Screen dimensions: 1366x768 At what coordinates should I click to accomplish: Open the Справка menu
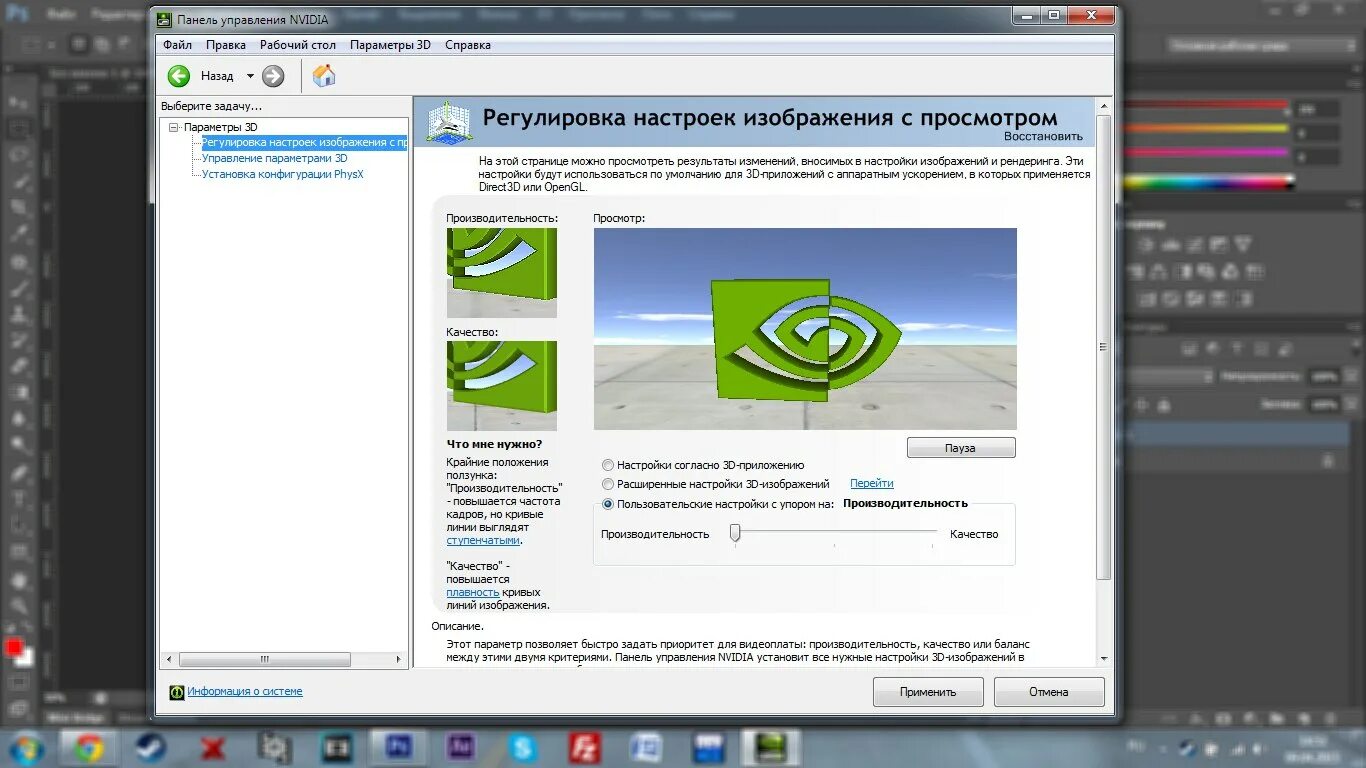(x=468, y=45)
